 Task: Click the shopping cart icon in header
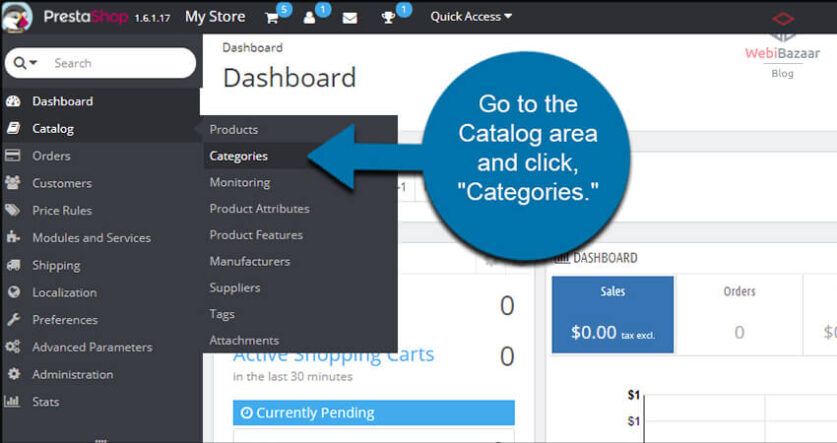point(271,17)
